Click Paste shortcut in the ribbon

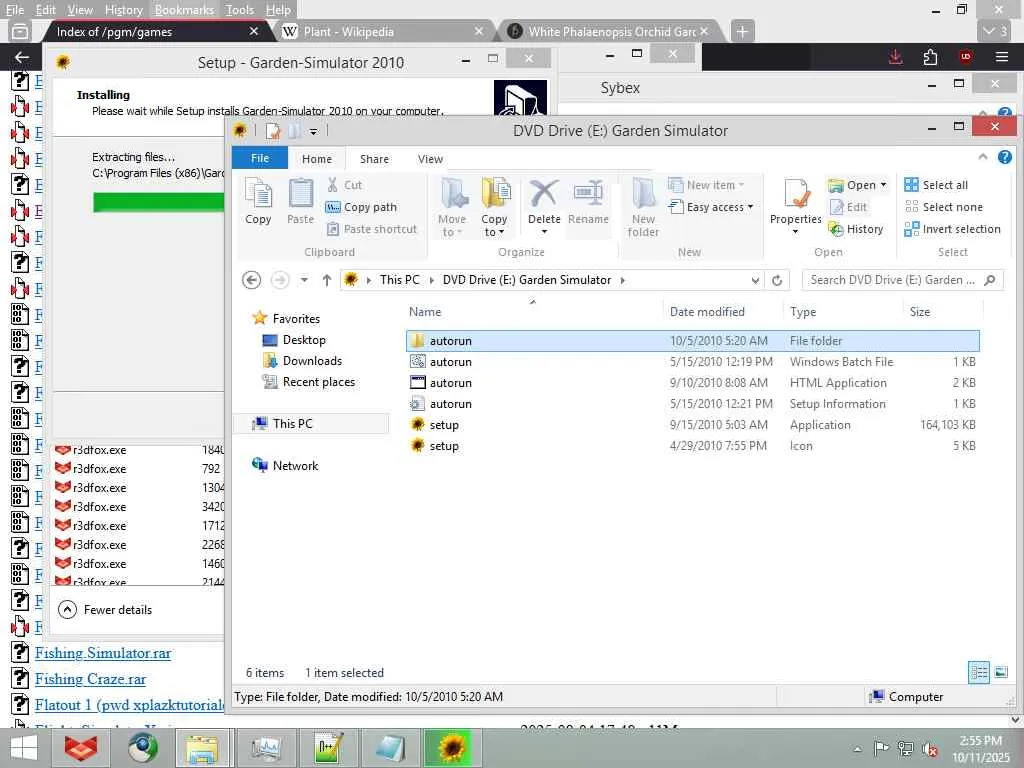point(371,229)
